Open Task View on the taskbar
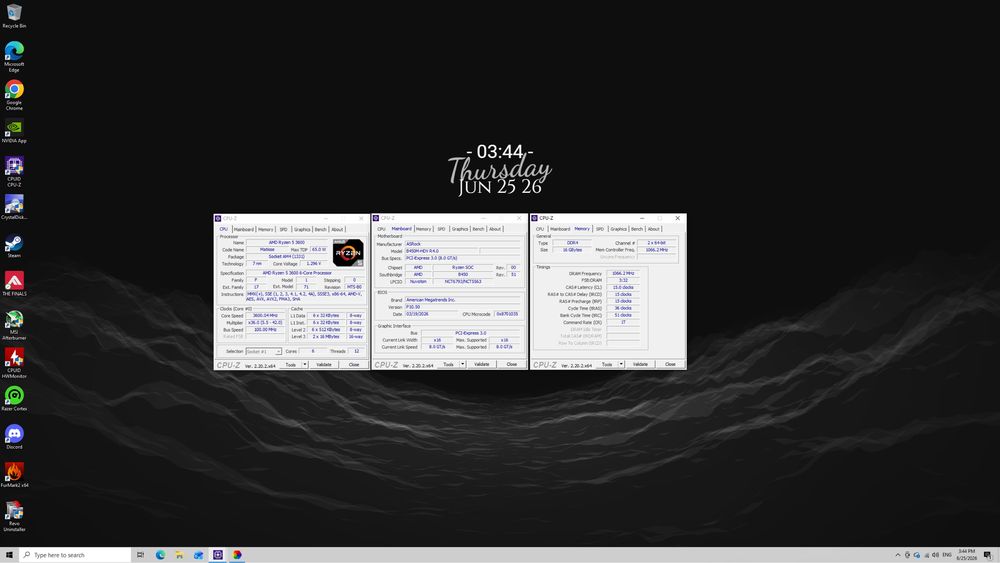Image resolution: width=1000 pixels, height=563 pixels. pyautogui.click(x=140, y=555)
